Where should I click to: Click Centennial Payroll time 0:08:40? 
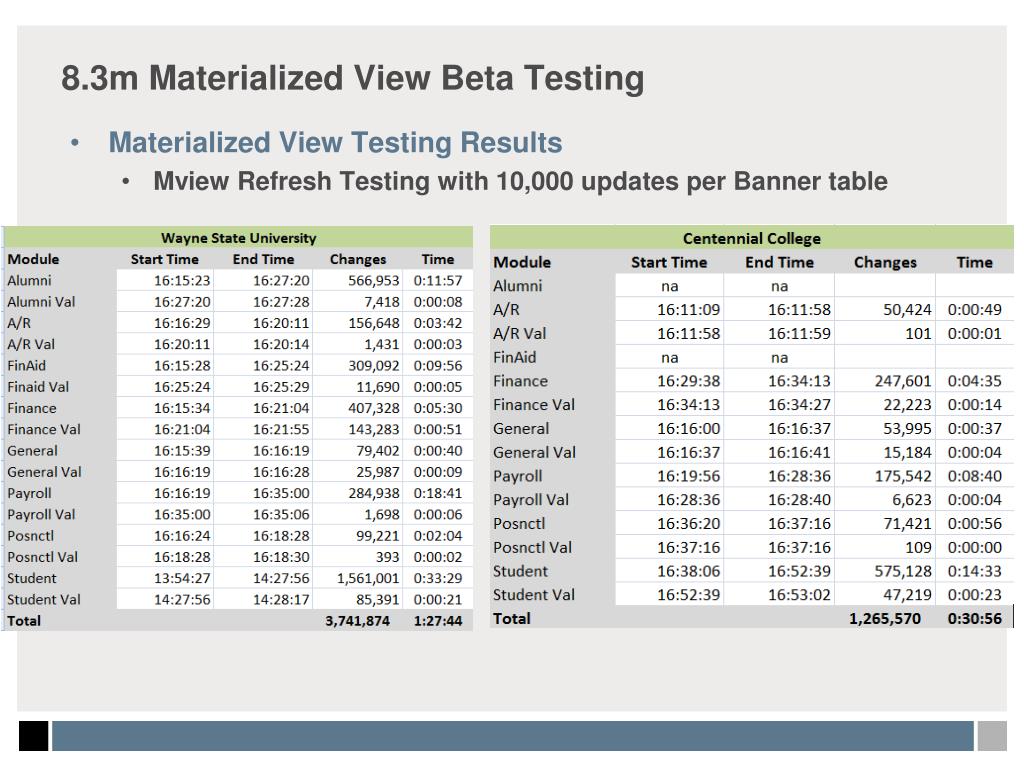[x=974, y=476]
